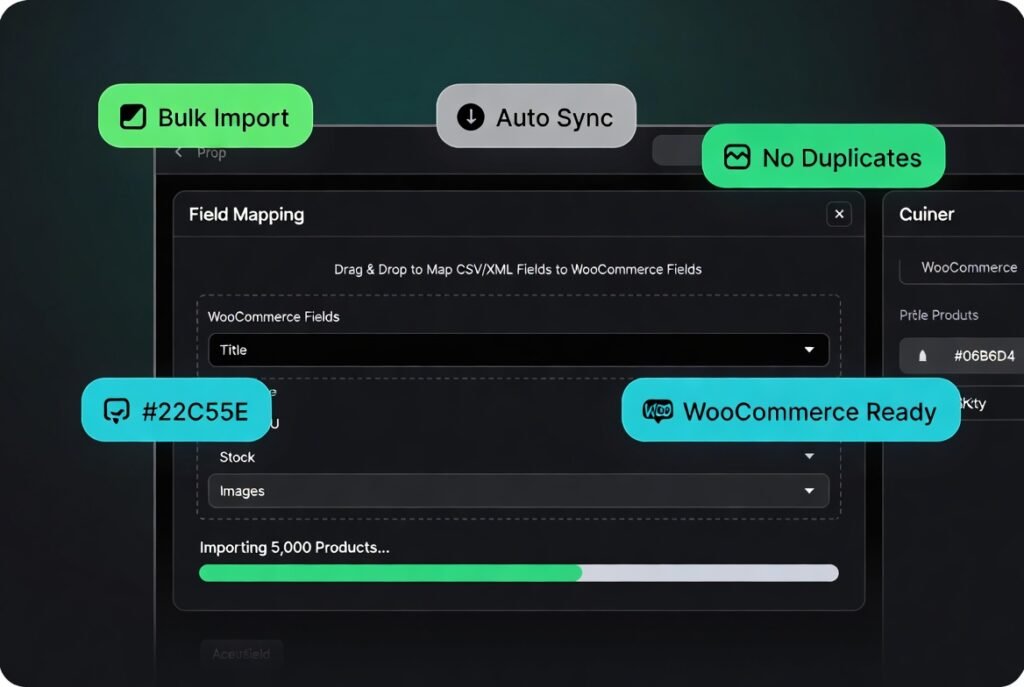Click the No Duplicates label text

842,157
